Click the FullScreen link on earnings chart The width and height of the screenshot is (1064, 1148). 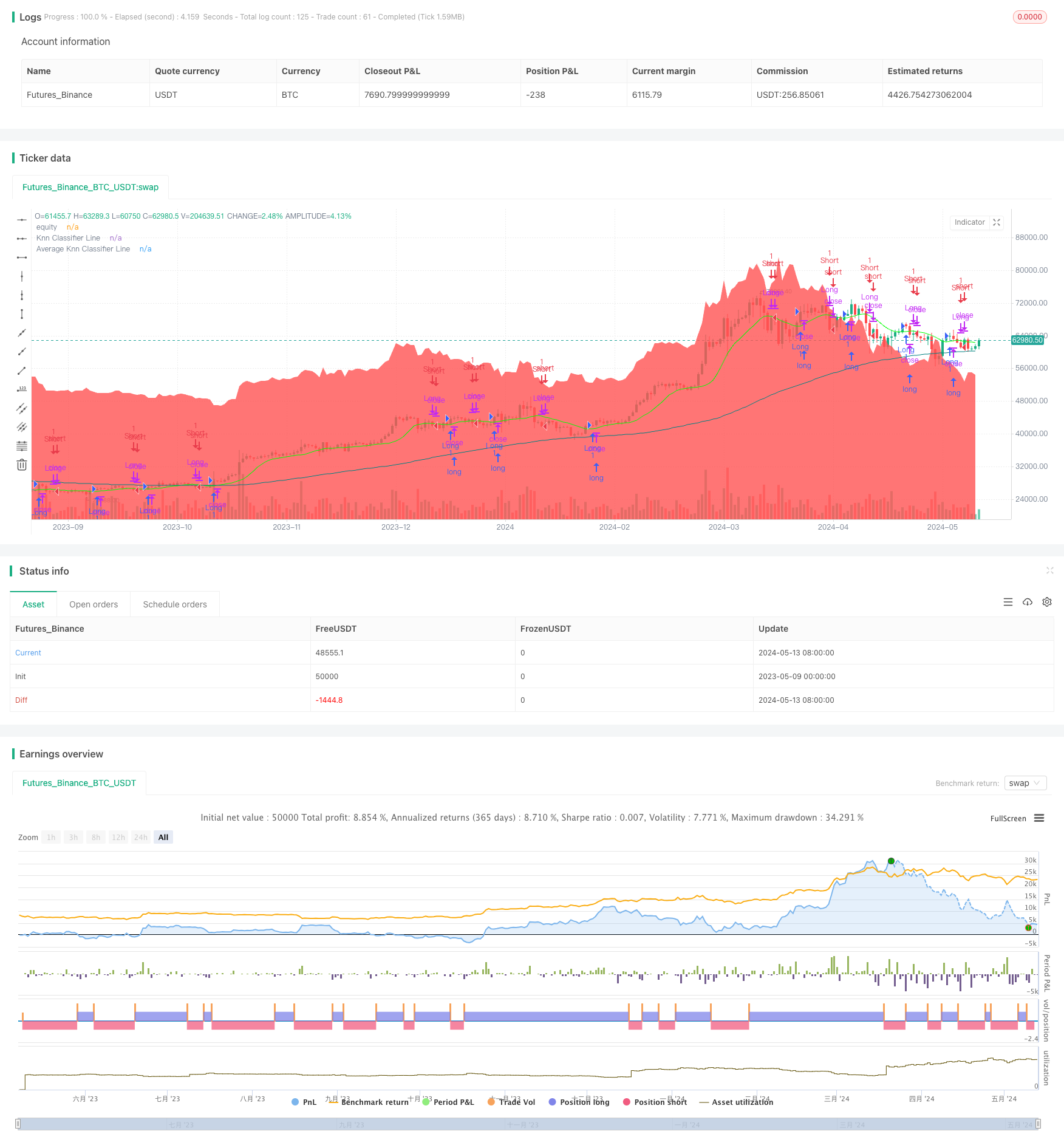click(1008, 818)
